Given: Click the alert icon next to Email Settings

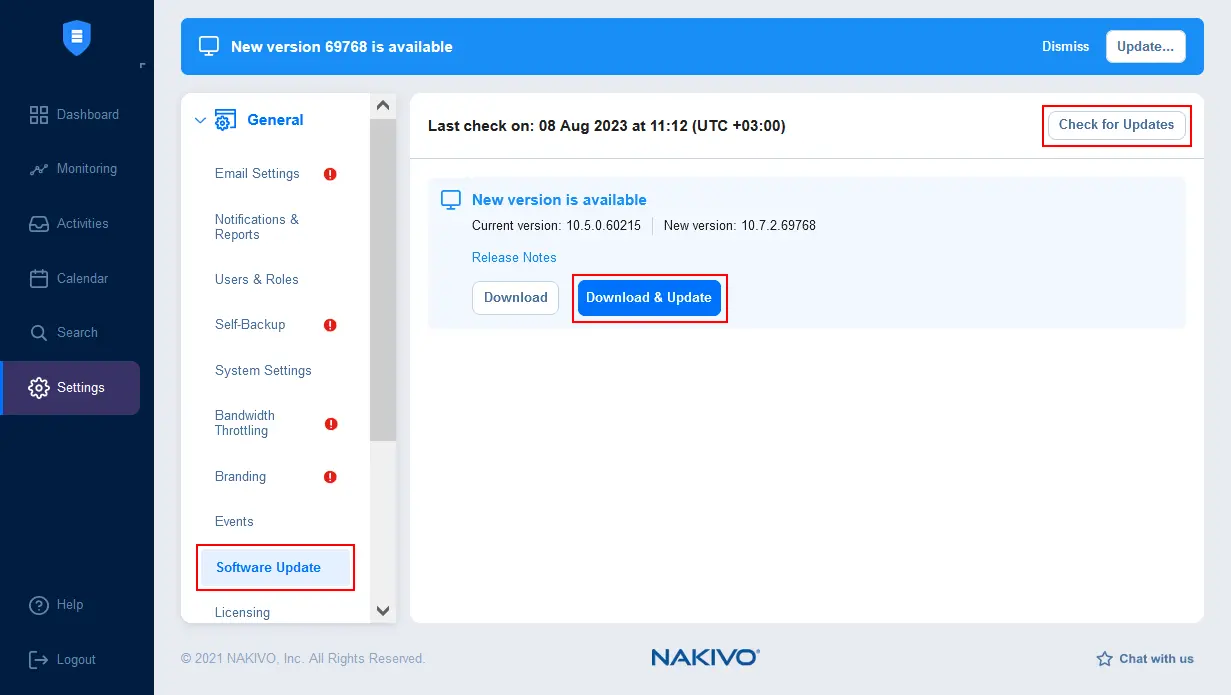Looking at the screenshot, I should pos(330,174).
